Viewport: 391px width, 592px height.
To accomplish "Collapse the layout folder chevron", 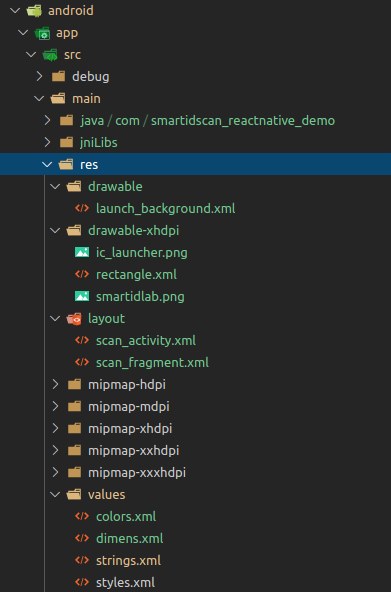I will tap(55, 319).
